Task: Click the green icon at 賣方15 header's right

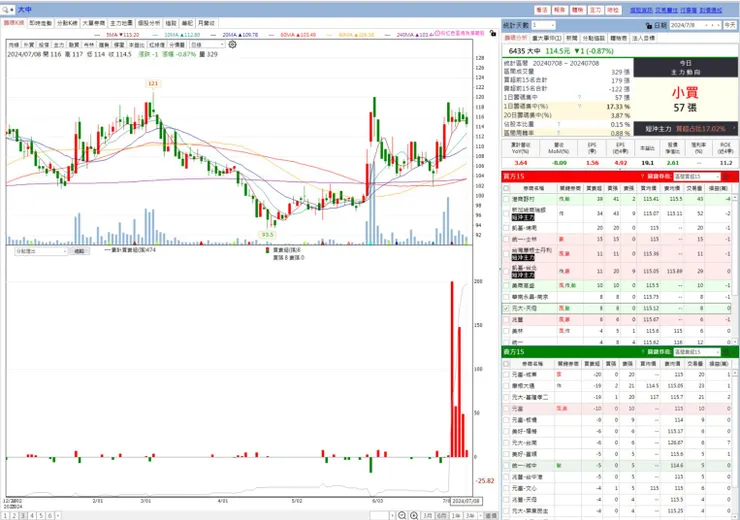Action: pyautogui.click(x=726, y=352)
